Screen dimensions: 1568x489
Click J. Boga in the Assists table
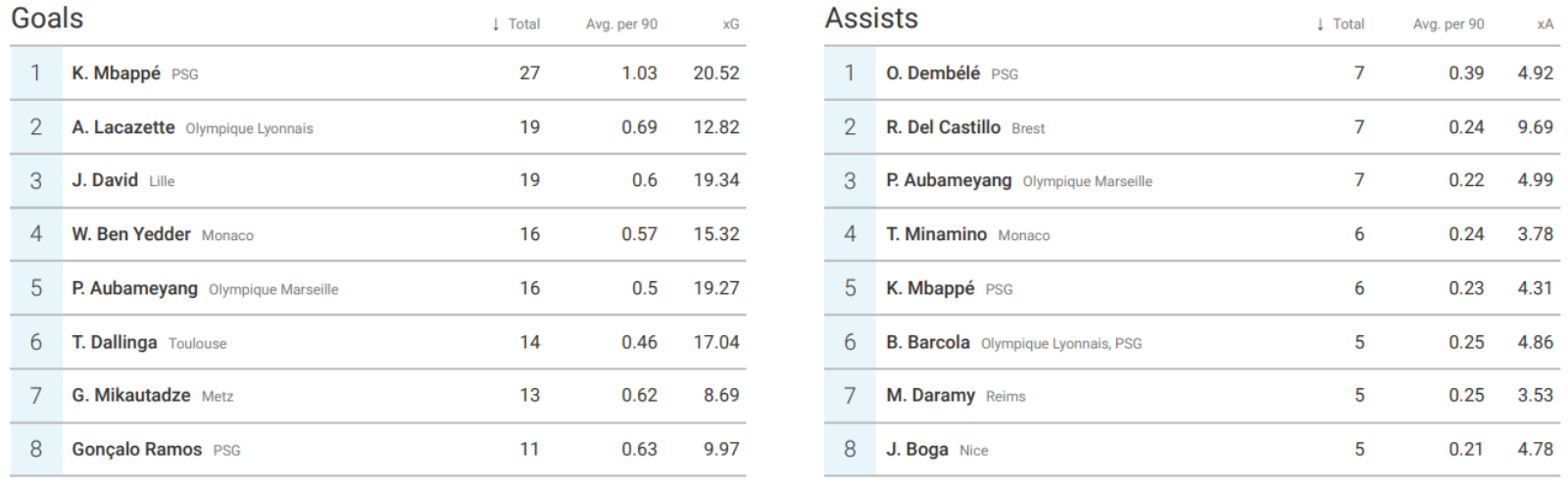click(x=916, y=450)
